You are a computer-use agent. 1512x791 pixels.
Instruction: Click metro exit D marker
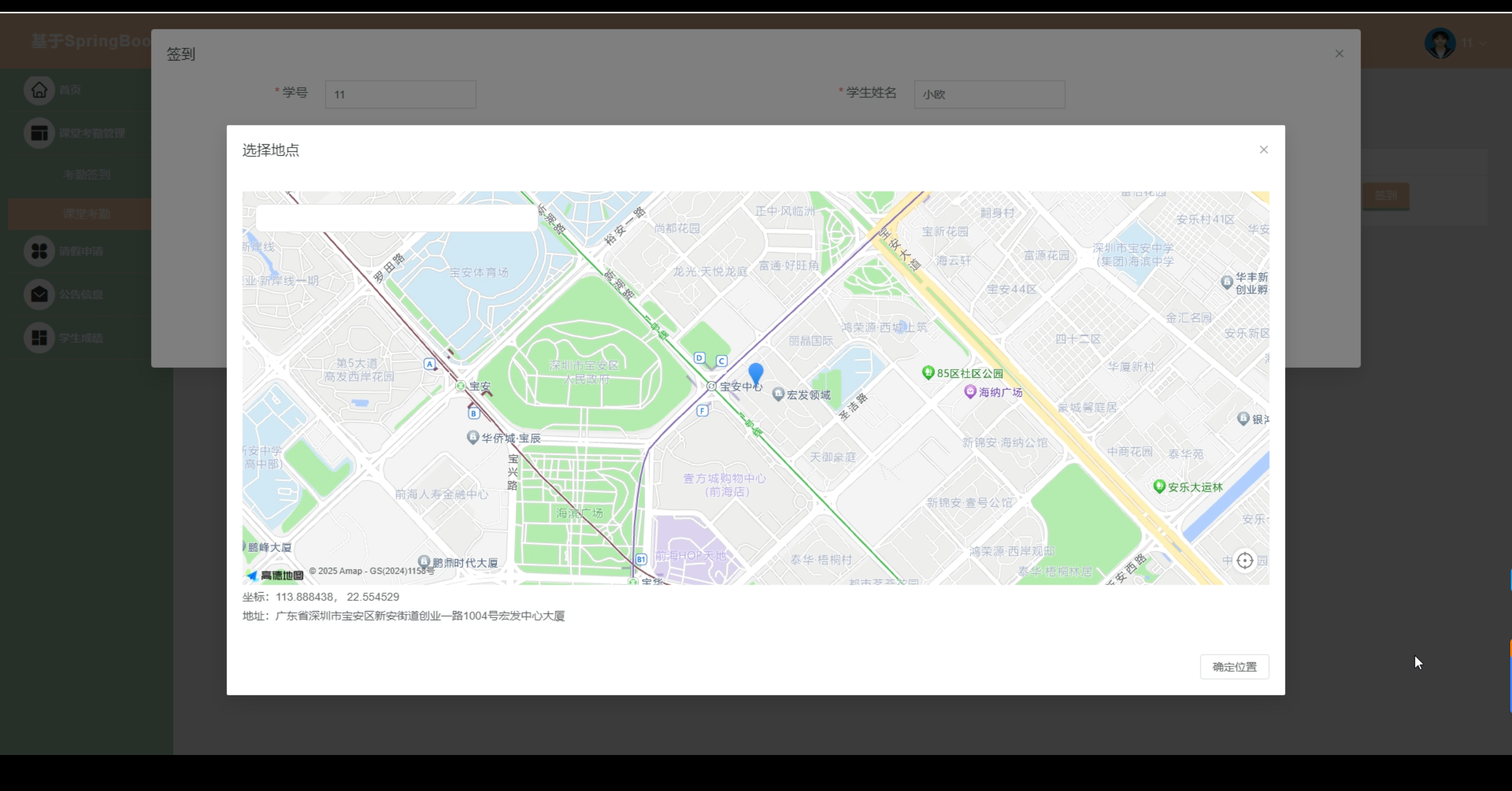(699, 358)
